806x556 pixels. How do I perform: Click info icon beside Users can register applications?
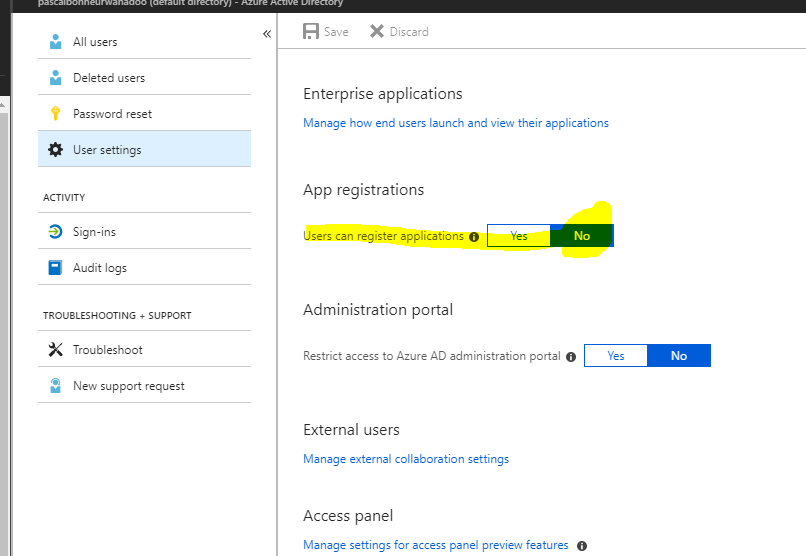(x=474, y=237)
